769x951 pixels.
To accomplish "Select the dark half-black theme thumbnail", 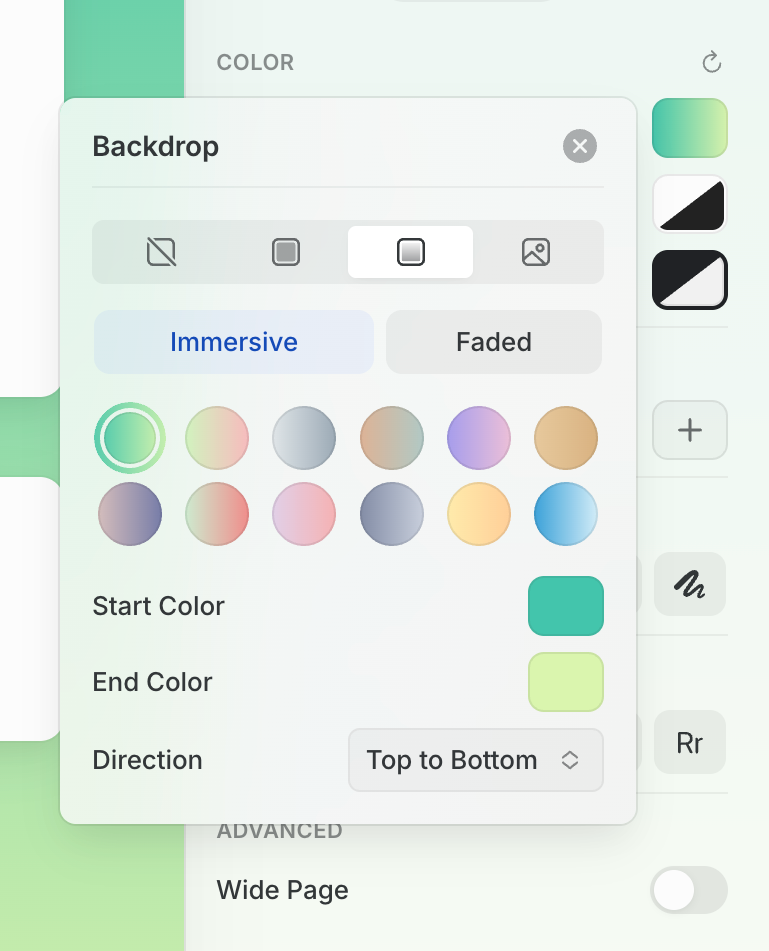I will pos(690,280).
